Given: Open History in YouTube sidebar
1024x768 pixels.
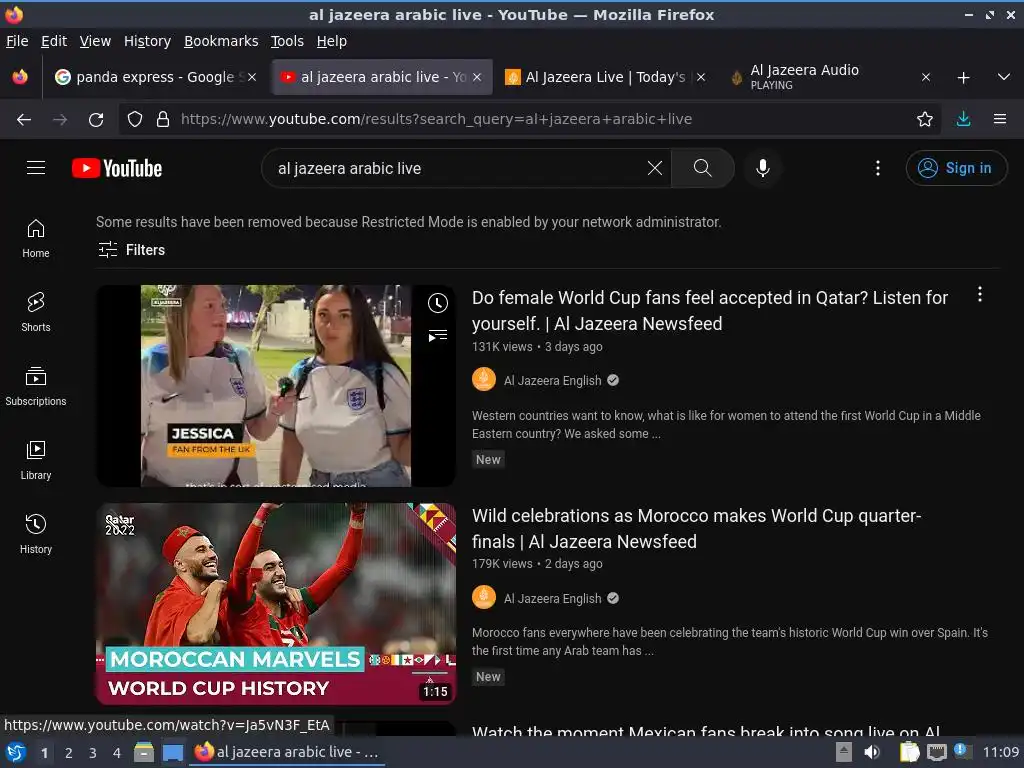Looking at the screenshot, I should 36,534.
